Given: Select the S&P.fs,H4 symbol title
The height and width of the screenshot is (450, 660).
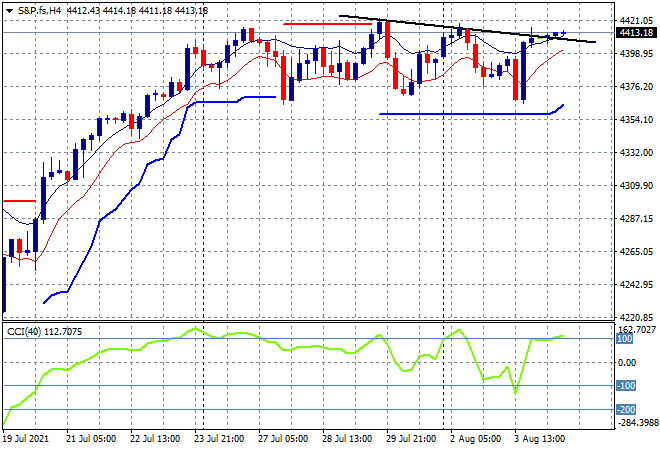Looking at the screenshot, I should pos(39,11).
